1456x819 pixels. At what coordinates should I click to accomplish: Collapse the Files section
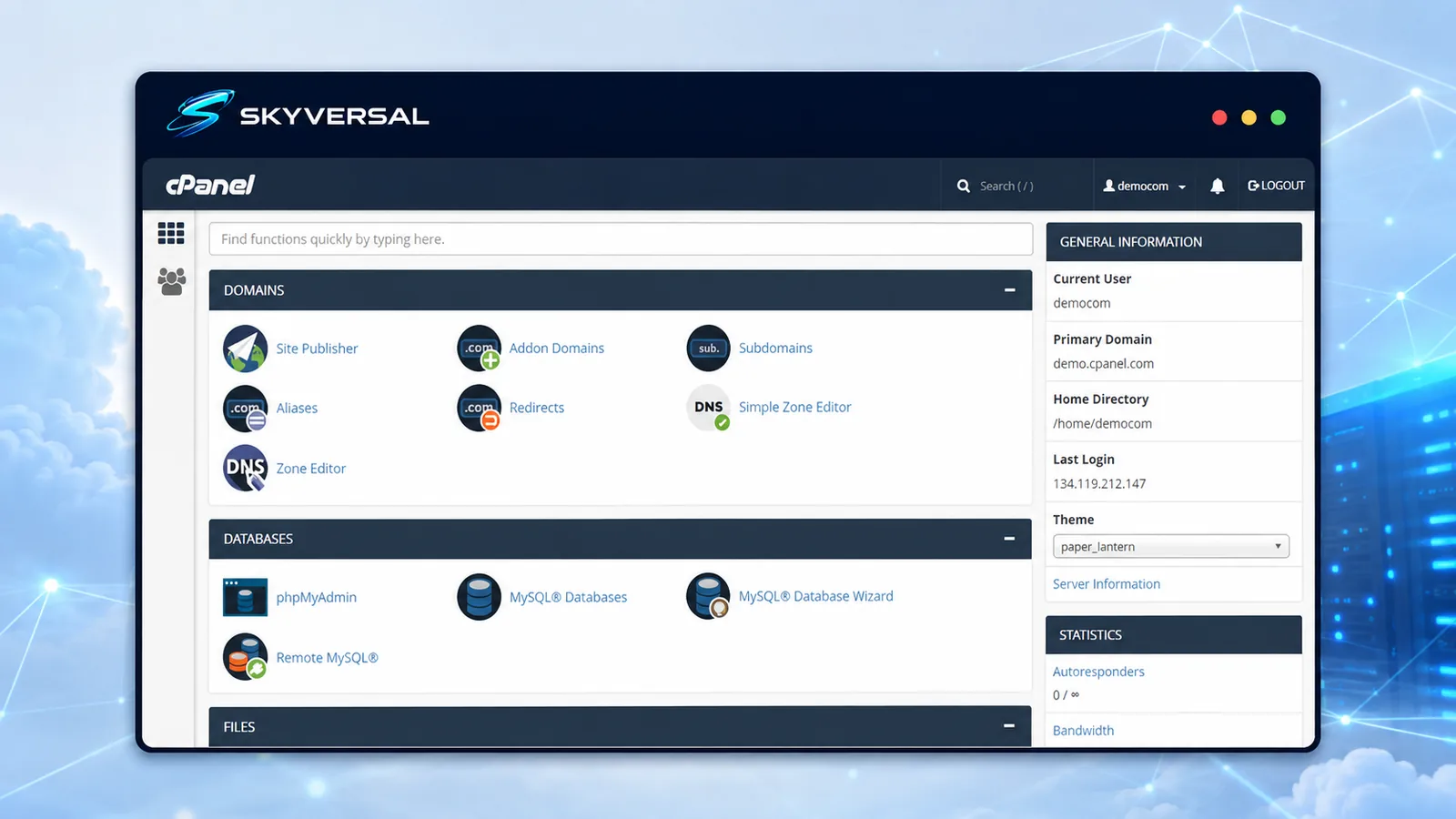pyautogui.click(x=1009, y=726)
